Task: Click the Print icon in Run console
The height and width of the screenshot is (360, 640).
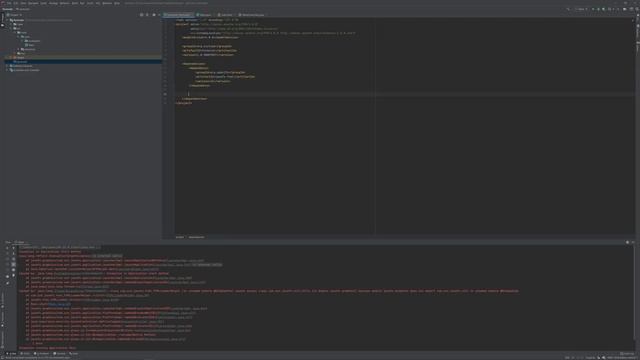Action: pyautogui.click(x=13, y=270)
